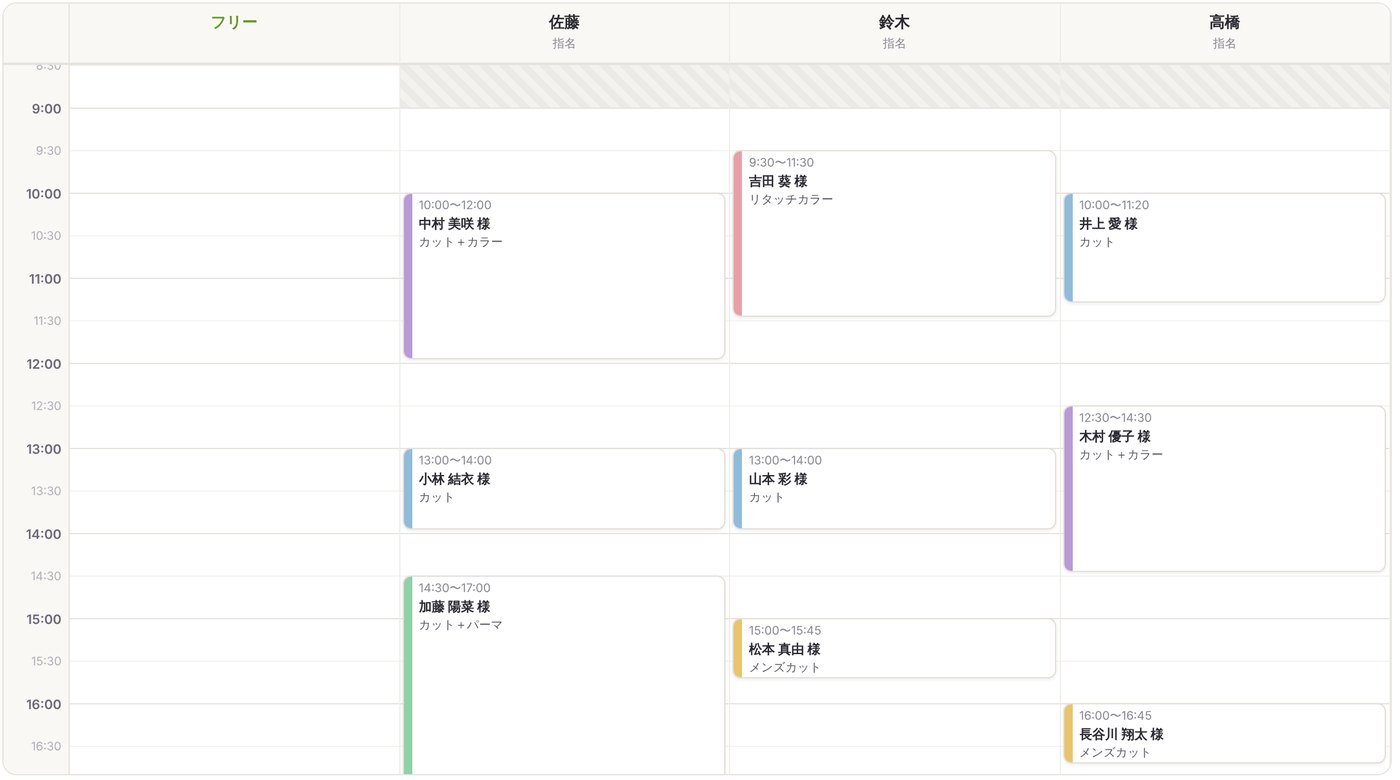Viewport: 1400px width, 780px height.
Task: Open 加藤 陽菜 カット+パーマ appointment
Action: point(564,675)
